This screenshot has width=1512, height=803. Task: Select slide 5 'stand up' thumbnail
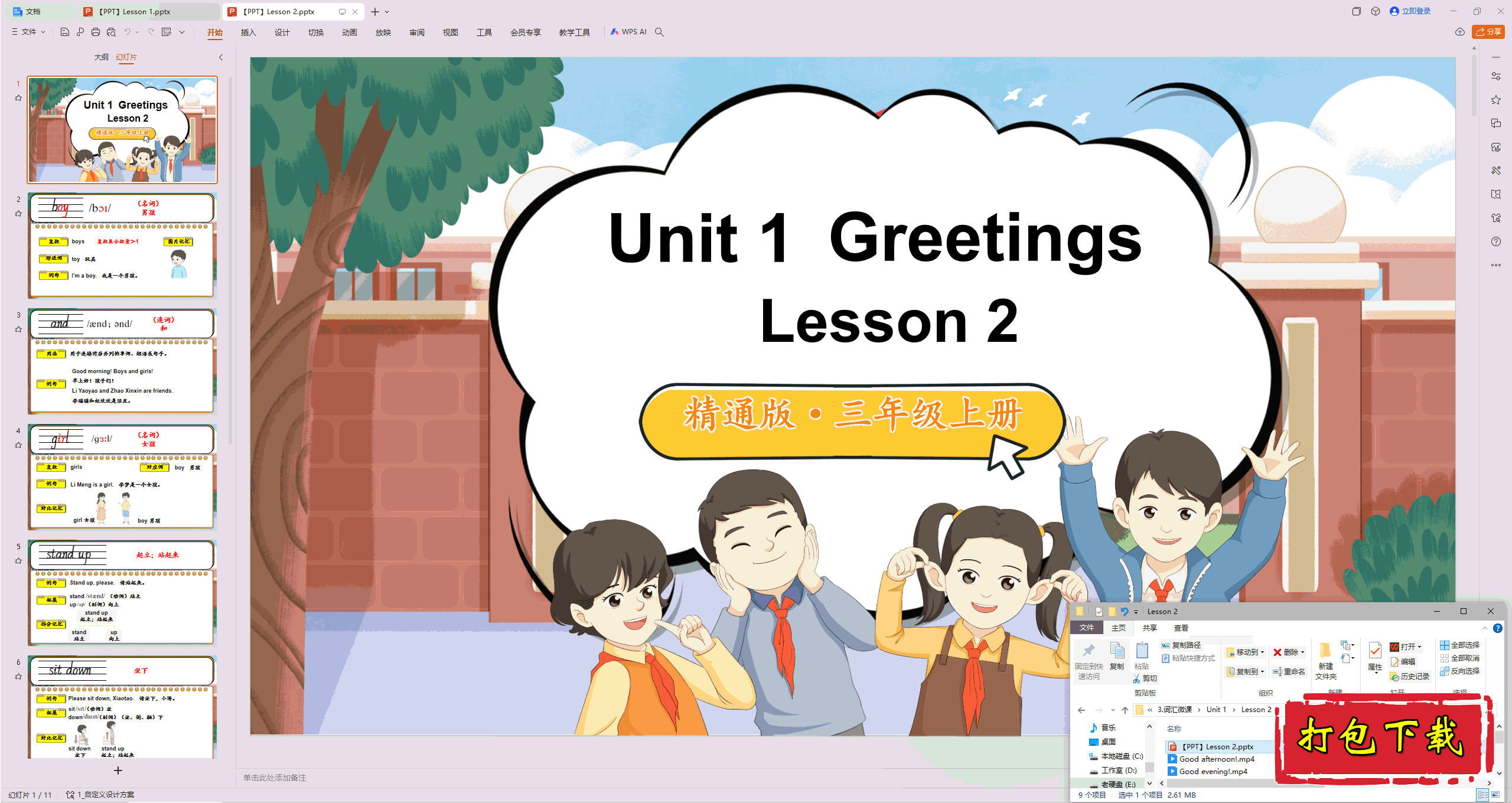click(x=122, y=593)
